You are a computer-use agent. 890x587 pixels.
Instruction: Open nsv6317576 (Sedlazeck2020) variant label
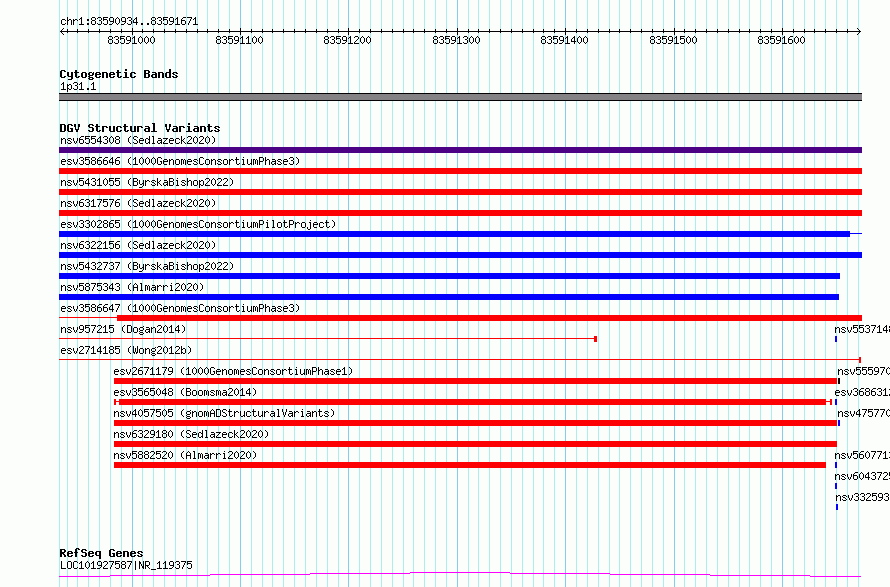click(x=138, y=203)
